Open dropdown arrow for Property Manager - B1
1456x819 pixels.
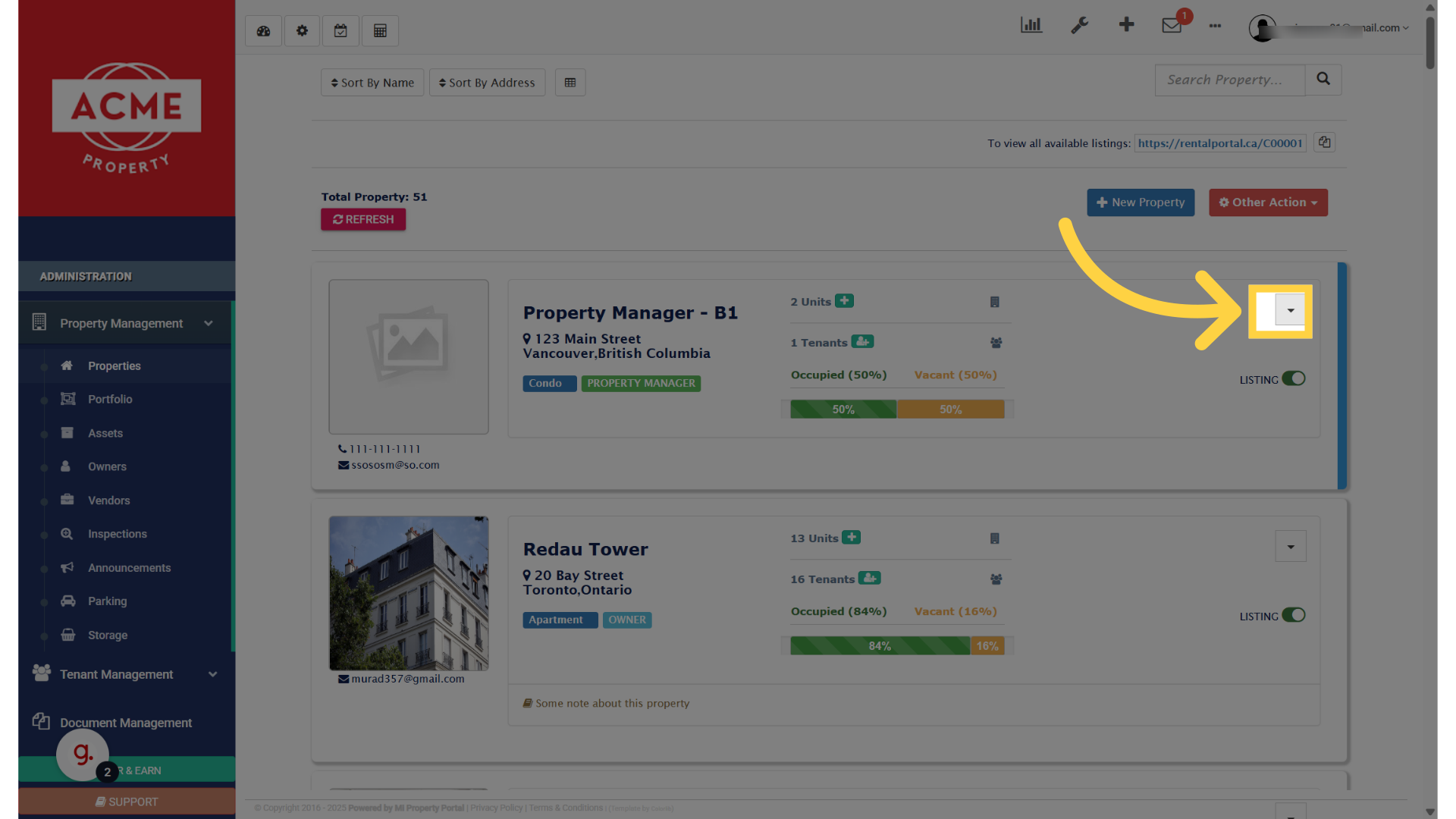click(1290, 310)
